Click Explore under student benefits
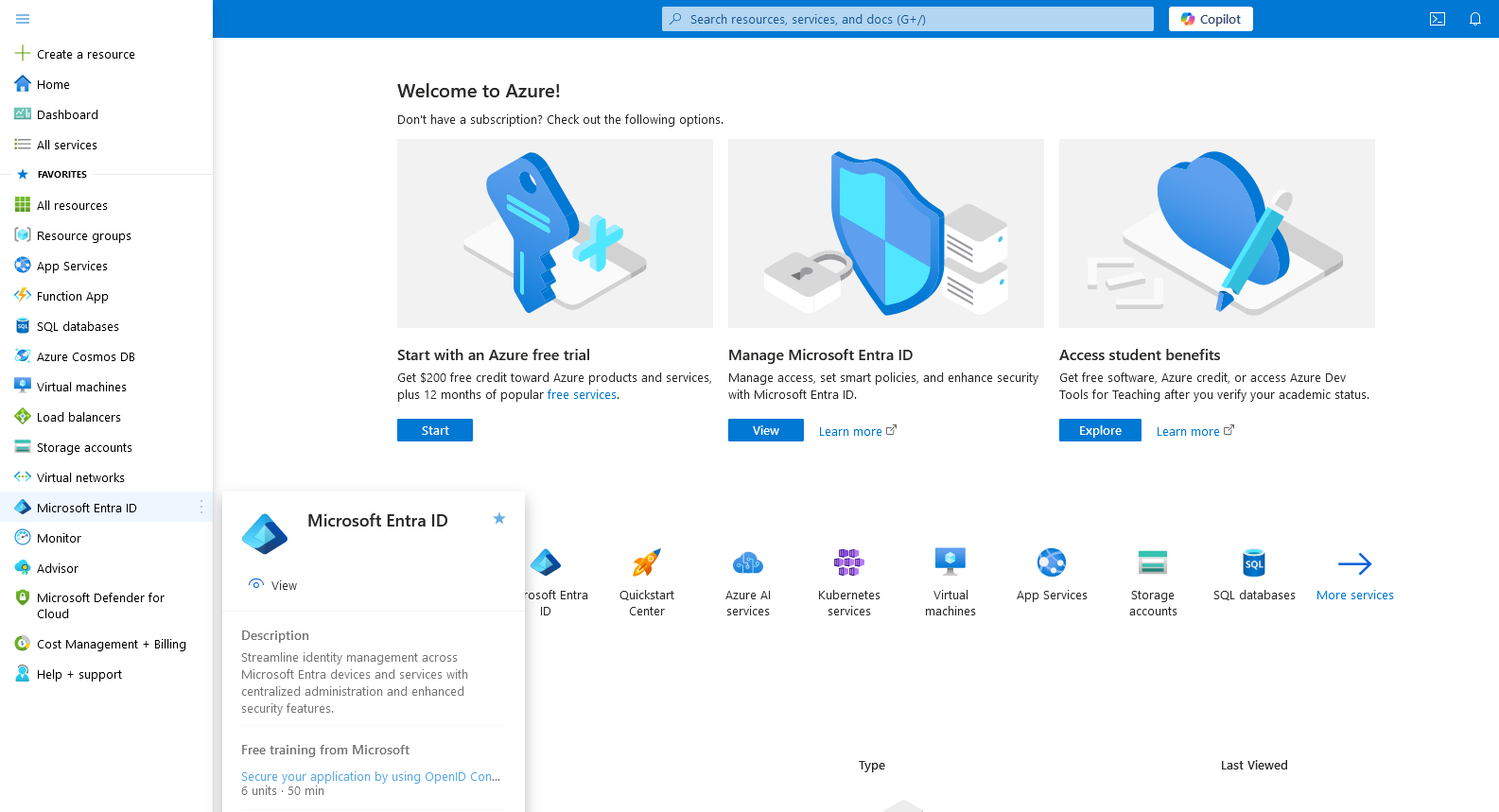The height and width of the screenshot is (812, 1499). click(x=1099, y=430)
